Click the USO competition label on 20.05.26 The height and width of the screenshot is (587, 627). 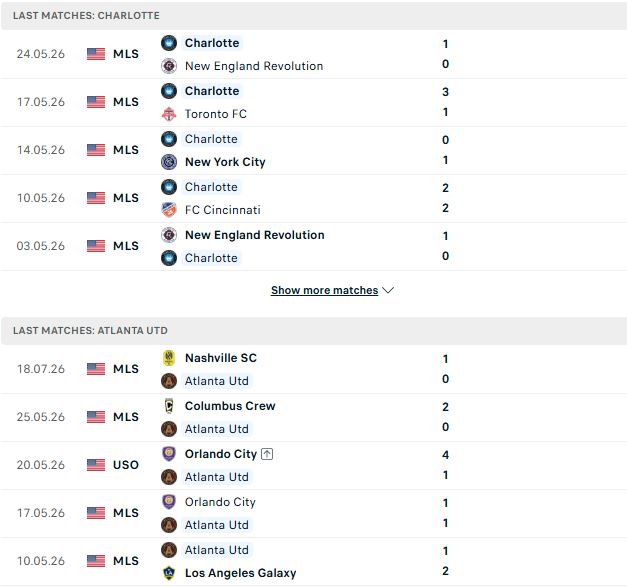point(126,465)
